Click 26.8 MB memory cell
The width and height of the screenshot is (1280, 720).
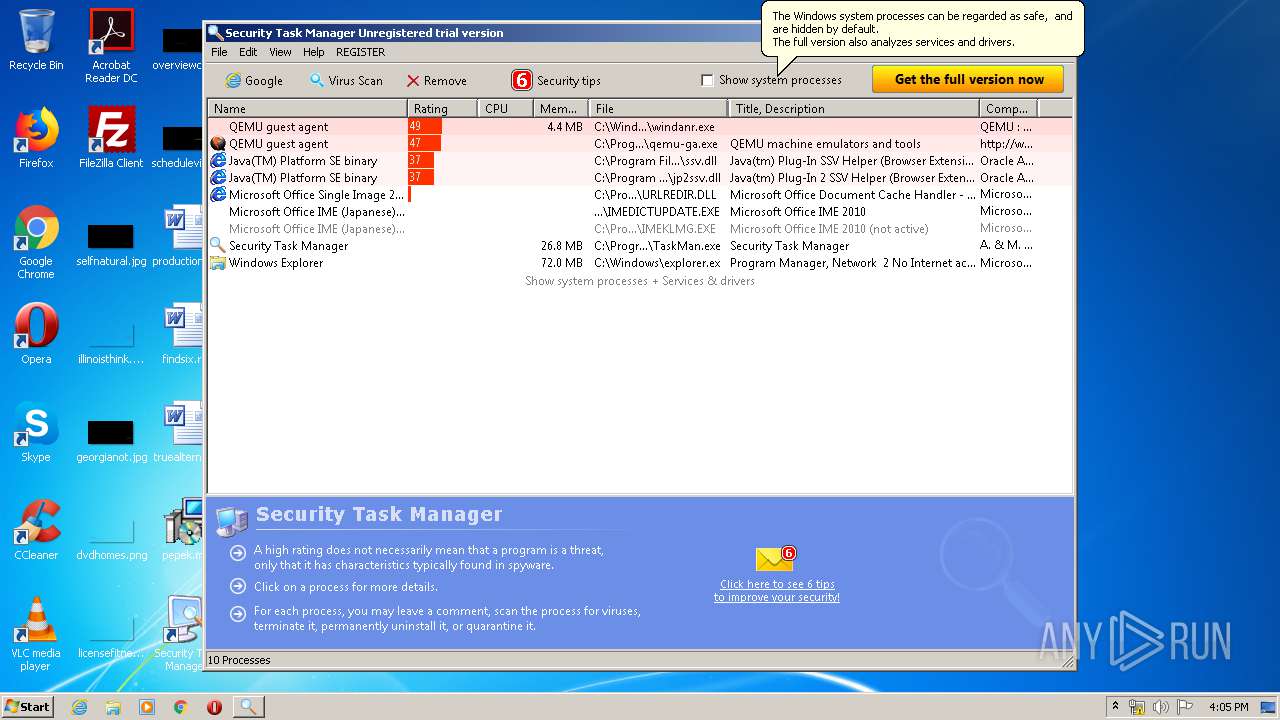click(561, 246)
